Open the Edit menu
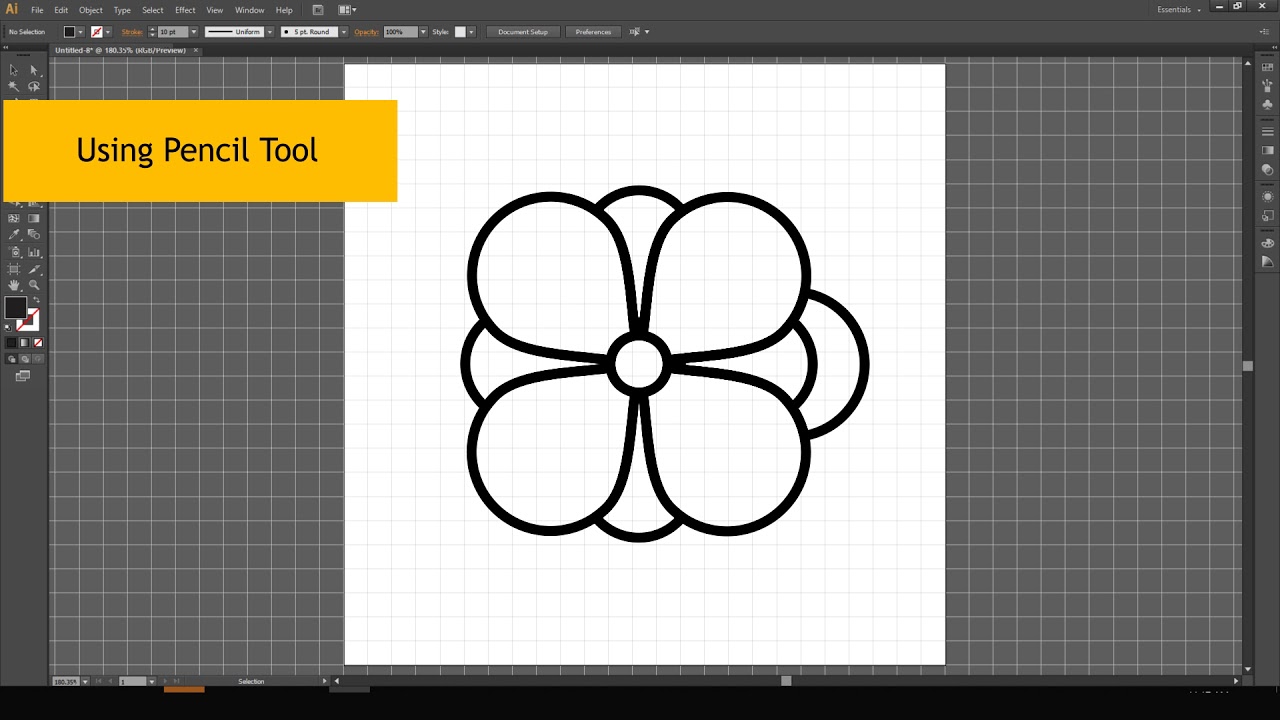This screenshot has width=1280, height=720. 61,10
